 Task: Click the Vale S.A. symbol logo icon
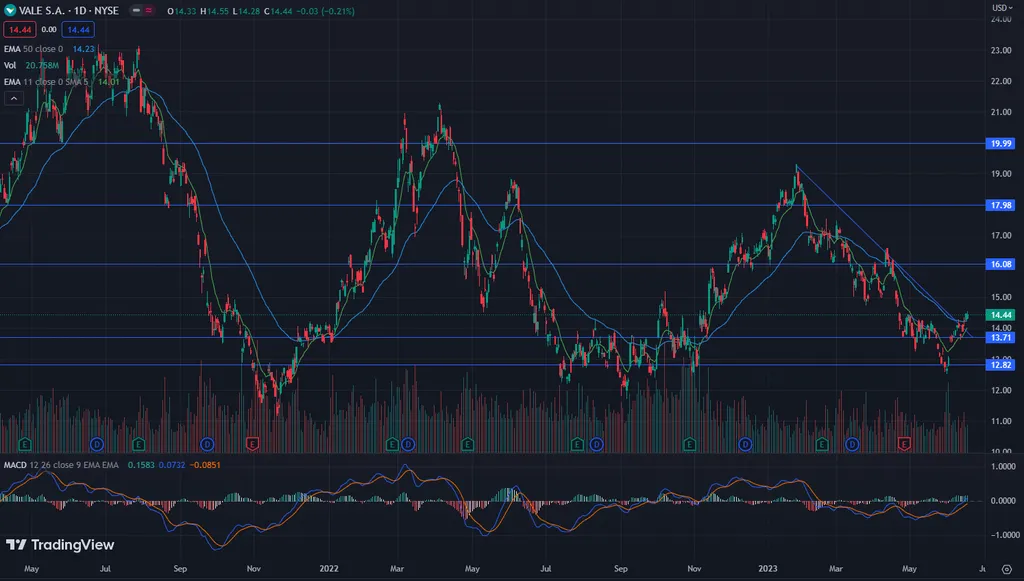click(11, 11)
